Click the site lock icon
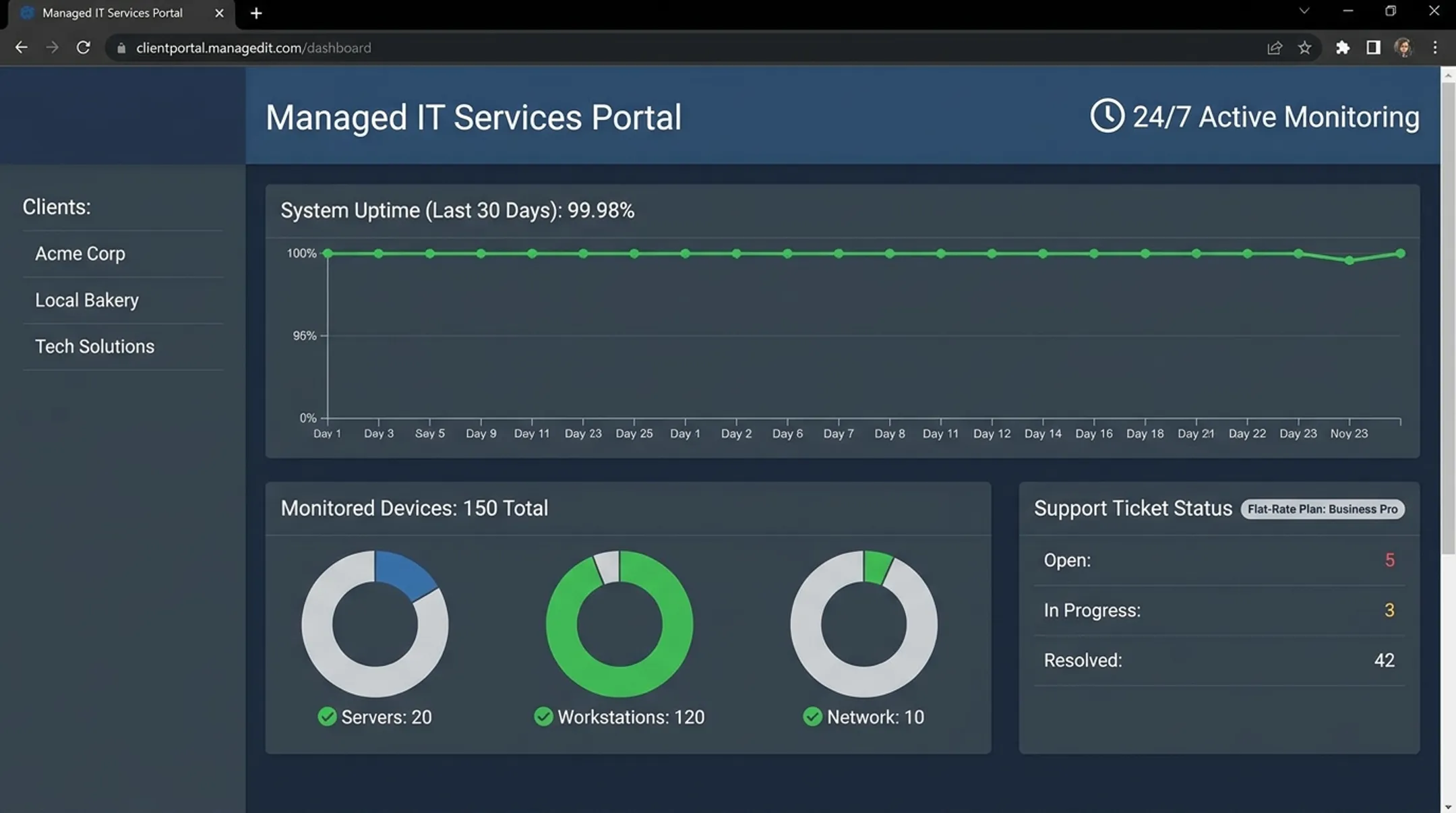 tap(121, 49)
